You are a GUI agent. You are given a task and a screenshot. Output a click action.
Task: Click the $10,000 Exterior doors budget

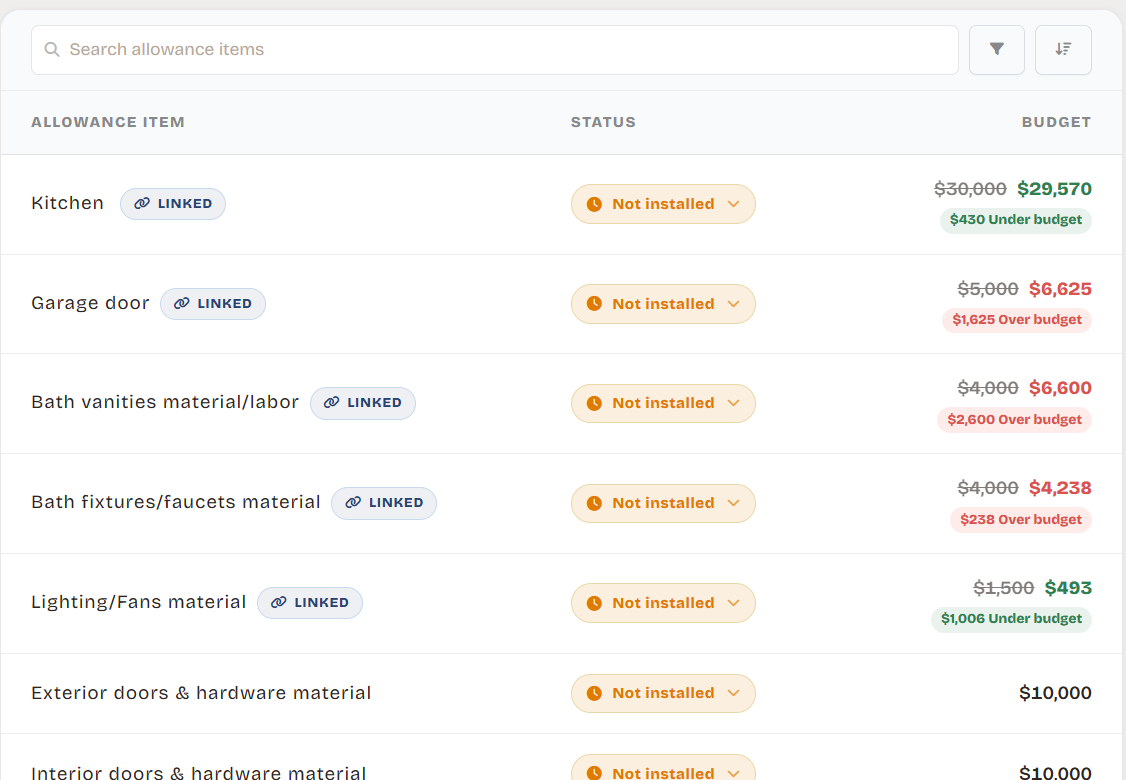tap(1055, 693)
